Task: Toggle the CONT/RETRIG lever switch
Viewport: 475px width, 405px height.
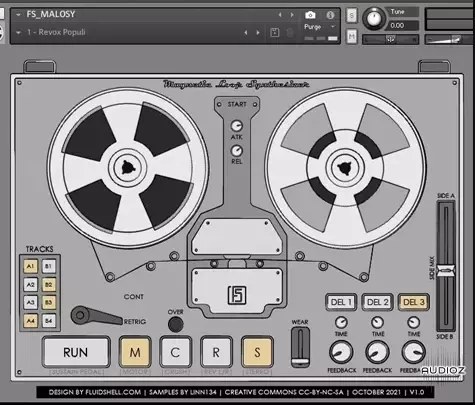Action: pyautogui.click(x=96, y=315)
